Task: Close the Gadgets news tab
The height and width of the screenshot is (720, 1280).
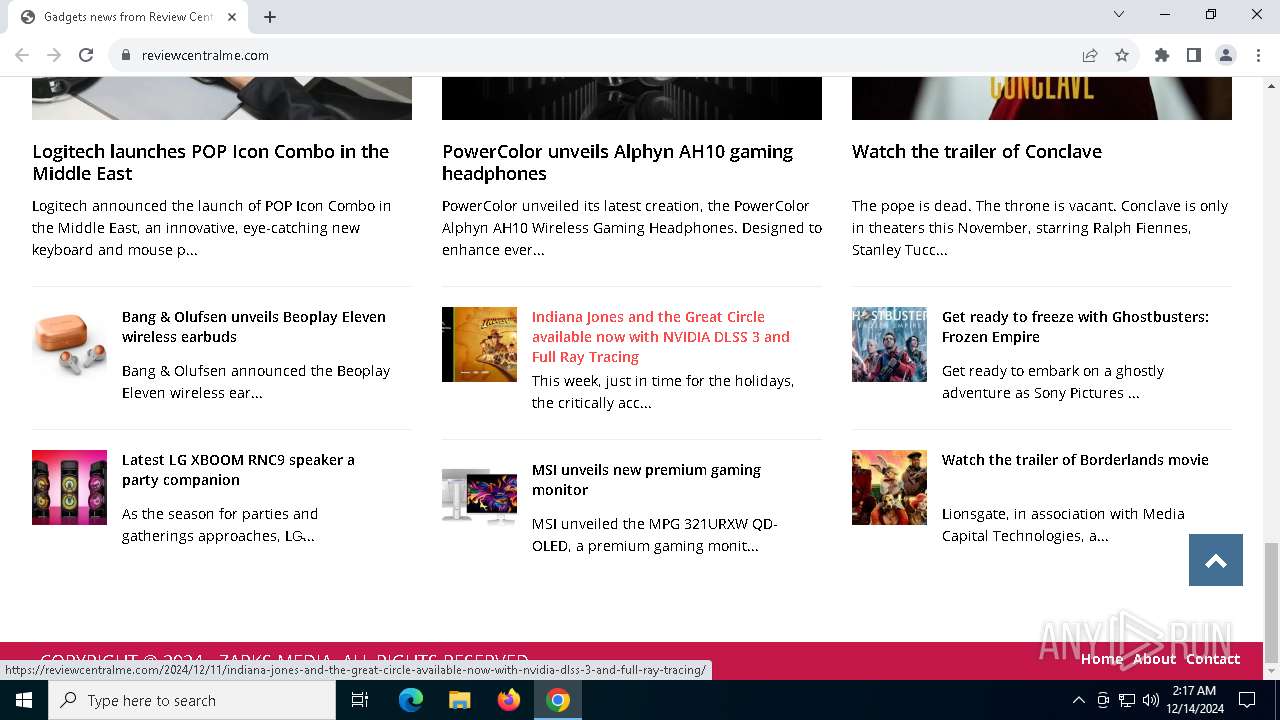Action: 232,16
